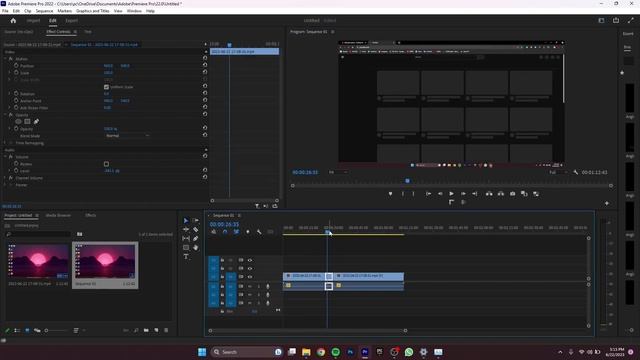Screen dimensions: 640x360
Task: Click the timeline playhead timecode
Action: [x=224, y=224]
